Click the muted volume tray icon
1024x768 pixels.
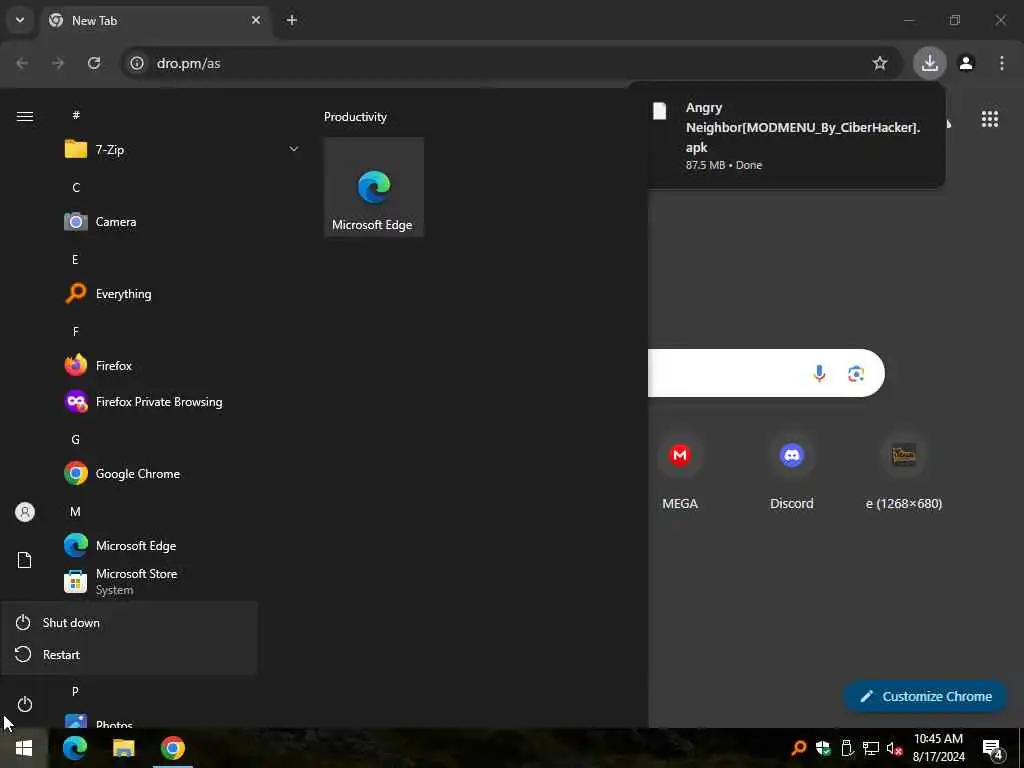894,748
